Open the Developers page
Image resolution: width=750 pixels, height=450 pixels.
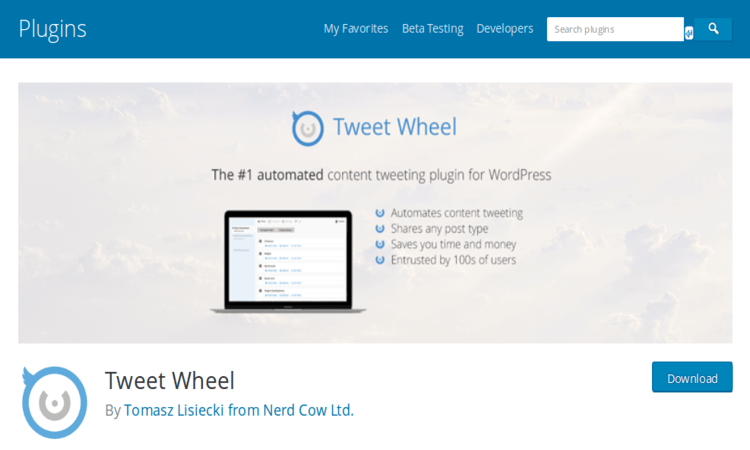coord(505,29)
